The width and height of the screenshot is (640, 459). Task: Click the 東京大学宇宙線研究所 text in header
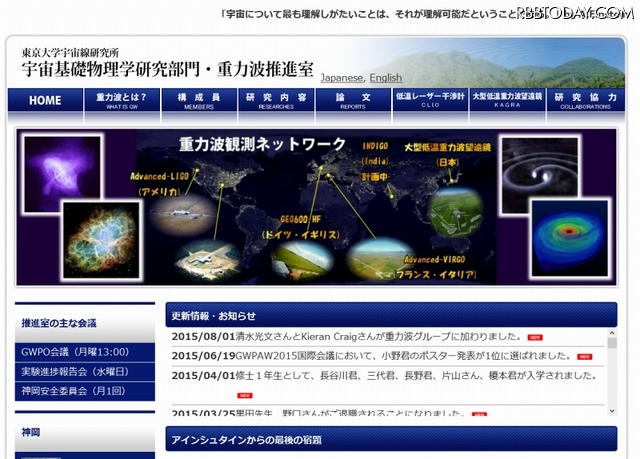point(70,52)
